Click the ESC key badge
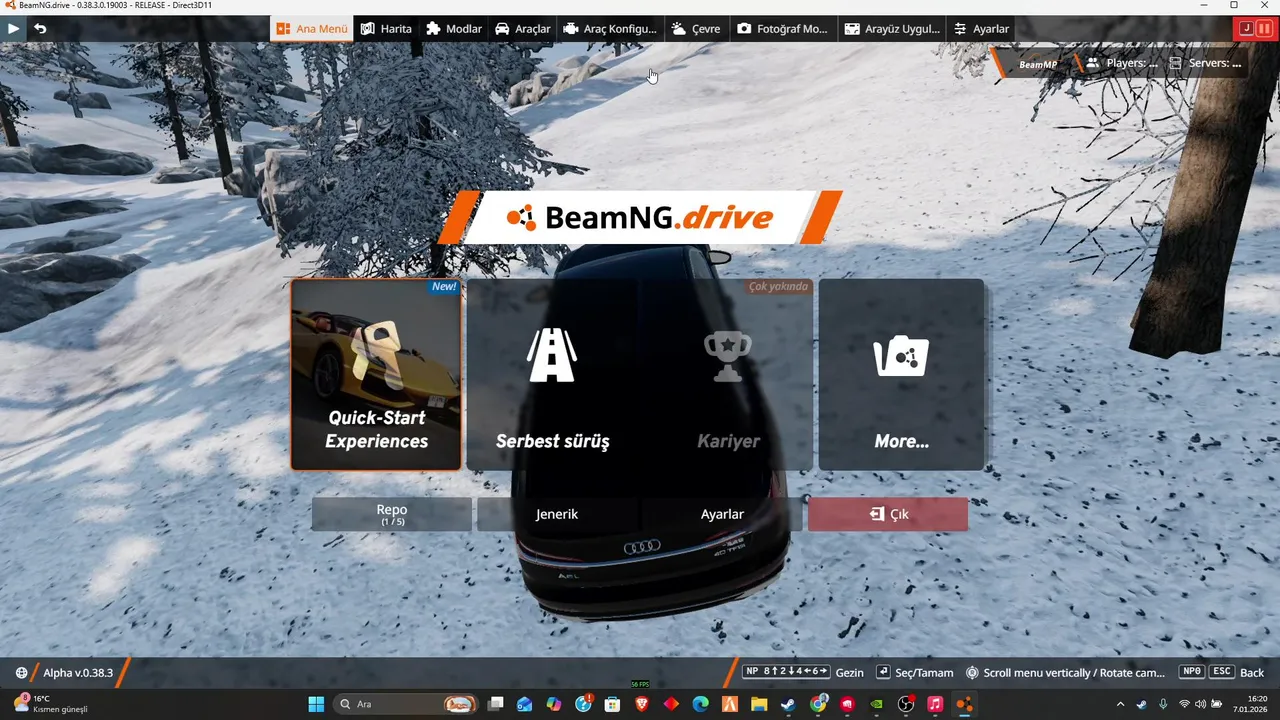 pyautogui.click(x=1222, y=672)
